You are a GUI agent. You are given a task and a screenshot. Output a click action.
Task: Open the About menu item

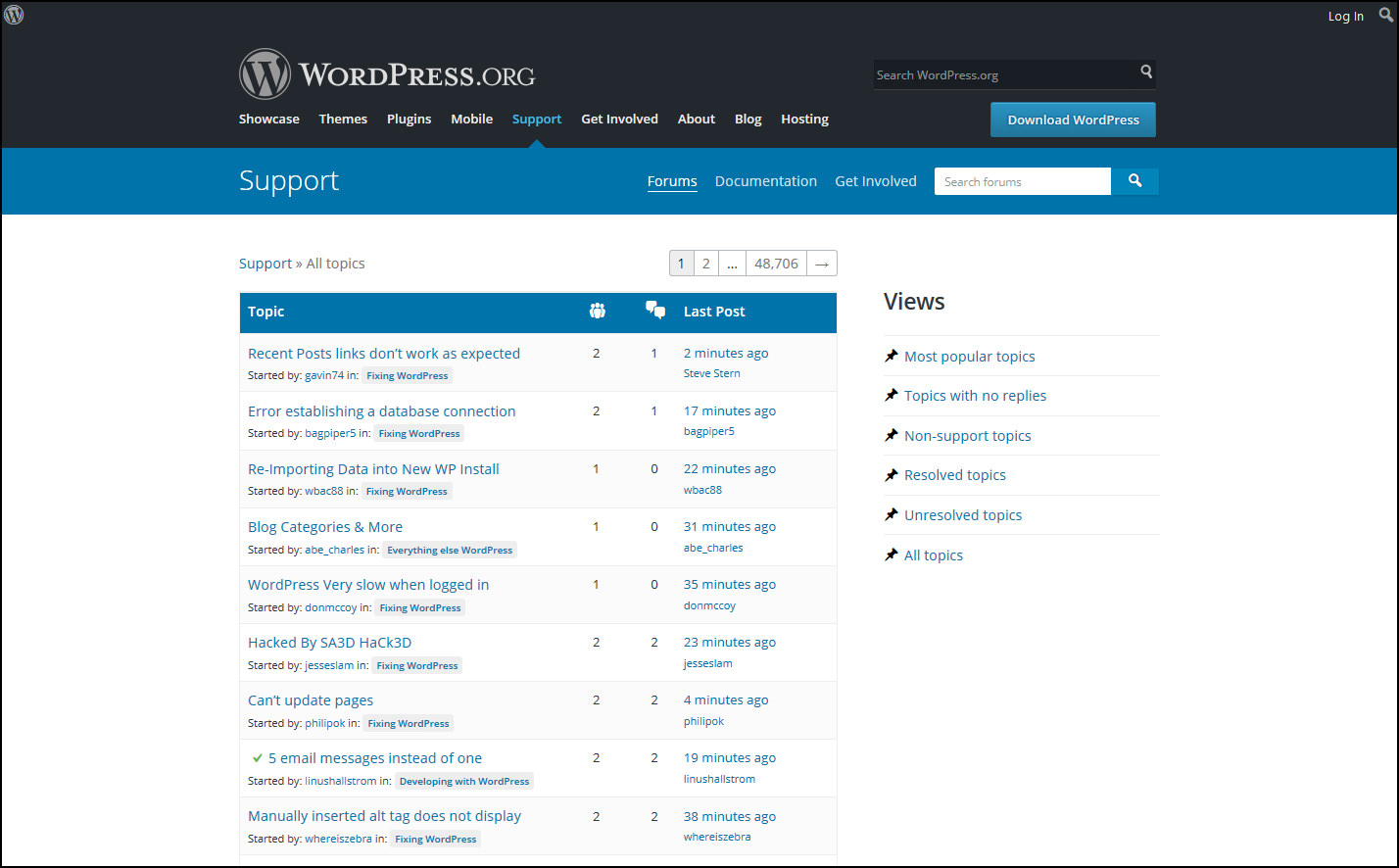(697, 120)
